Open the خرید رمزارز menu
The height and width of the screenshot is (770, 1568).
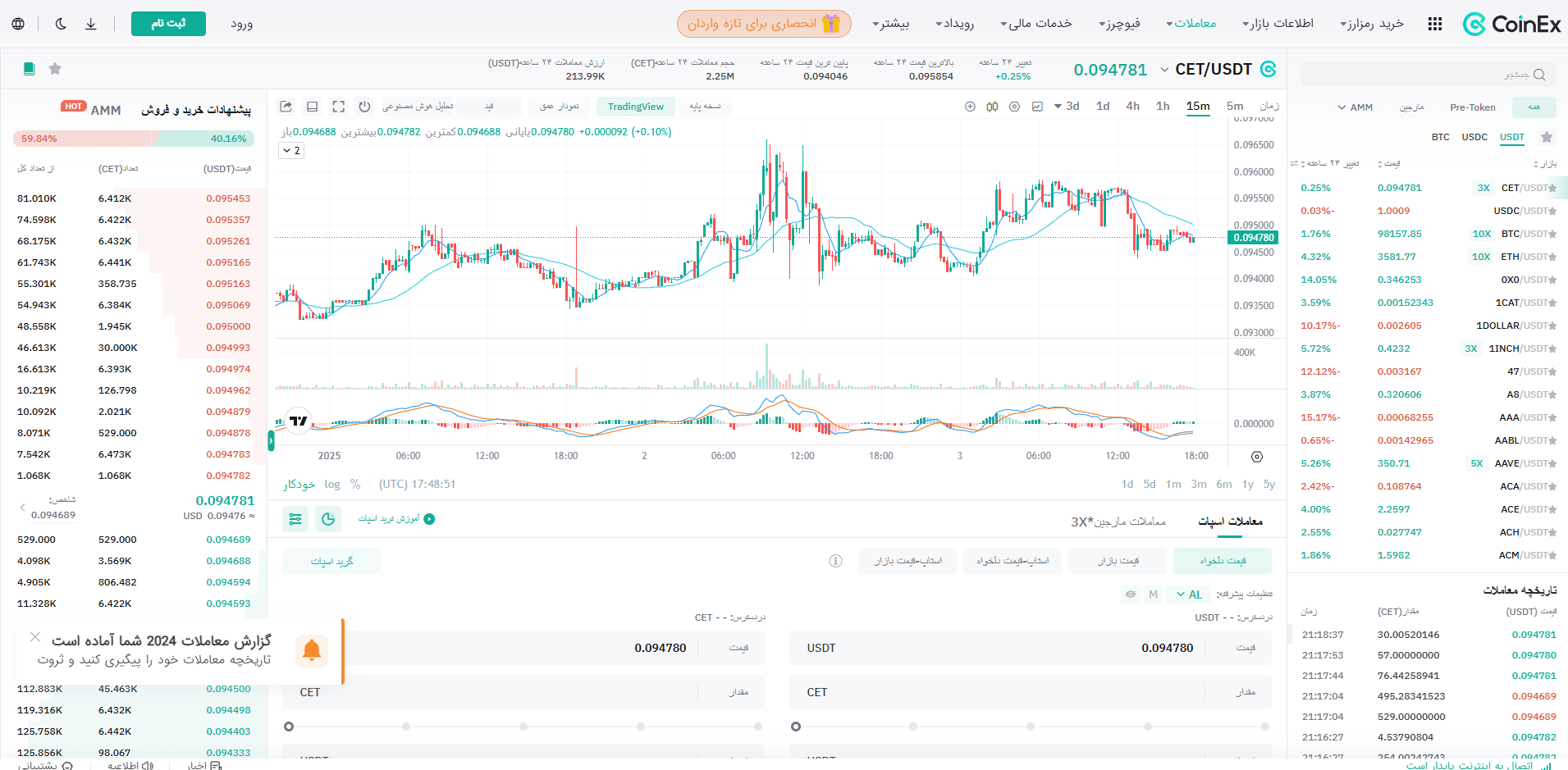coord(1372,24)
